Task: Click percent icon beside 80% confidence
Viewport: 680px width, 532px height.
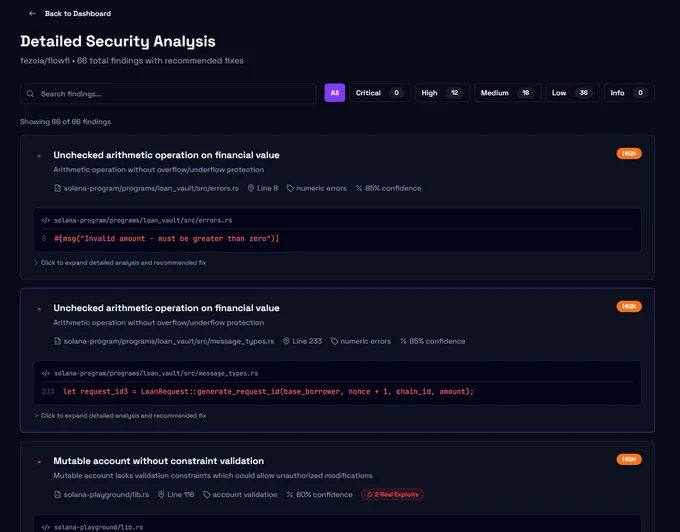Action: [290, 494]
